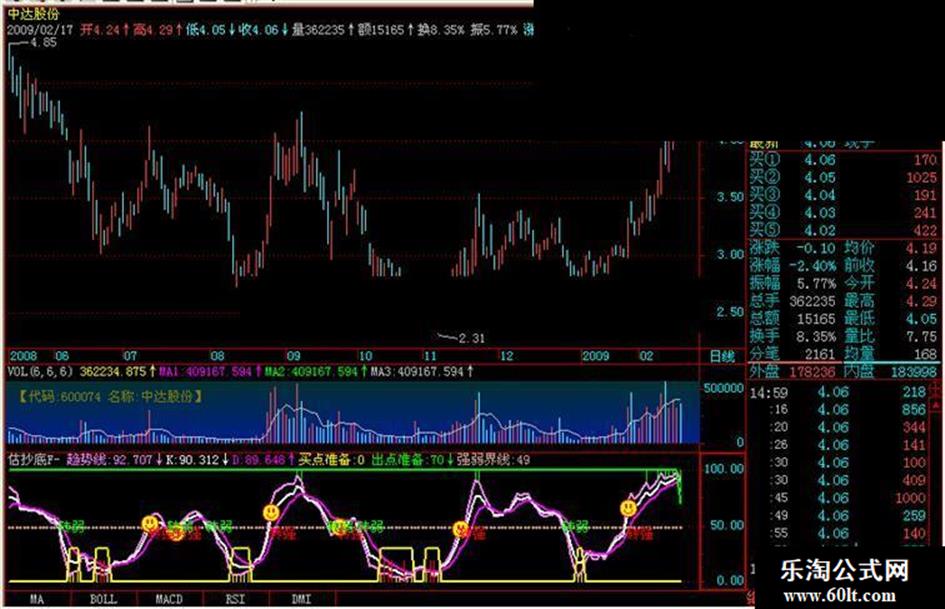This screenshot has height=609, width=945.
Task: Click the MA3:409167.594 volume value
Action: coord(416,371)
